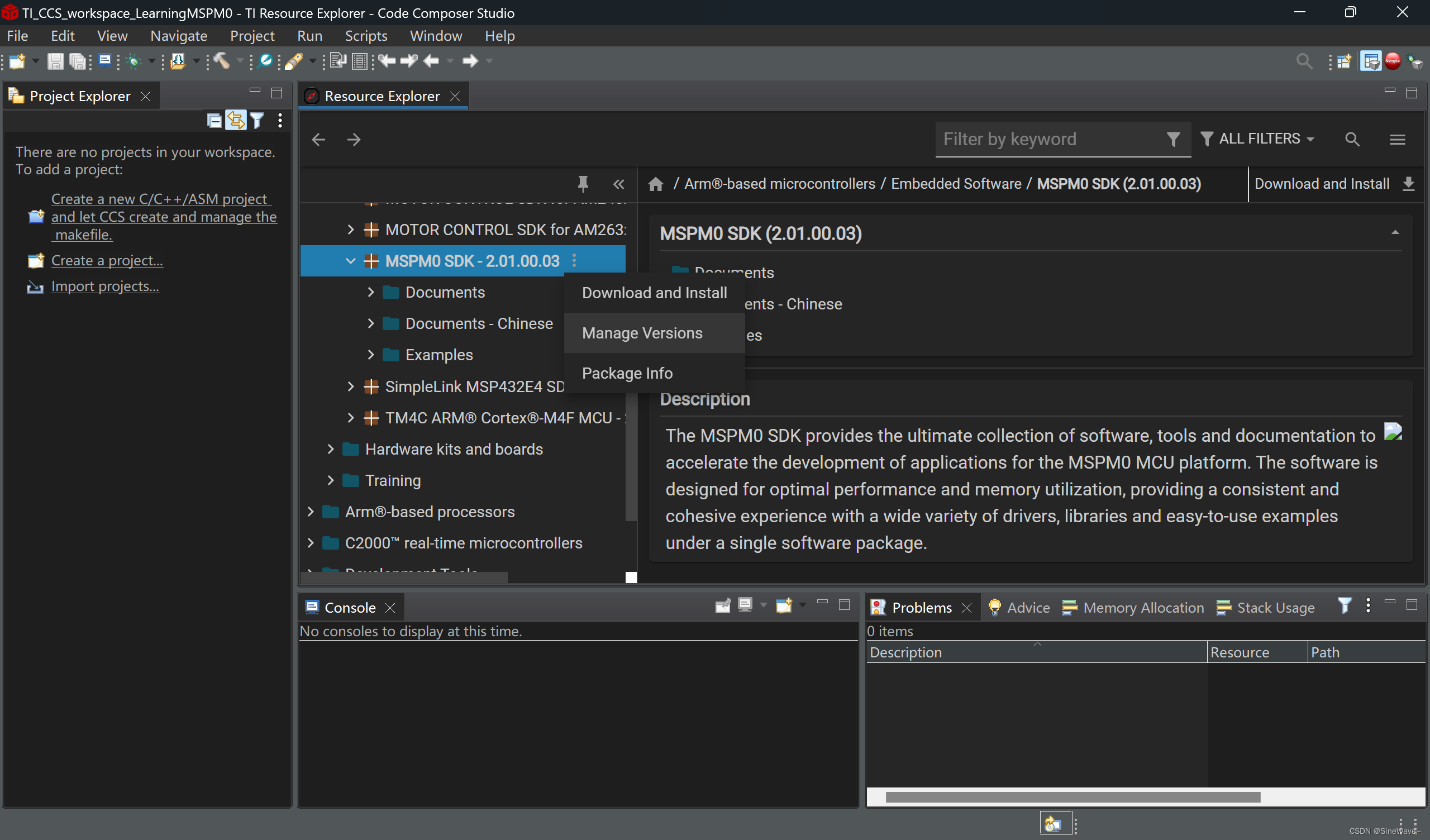Open the Terminal monitor toolbar icon
Viewport: 1430px width, 840px height.
(x=105, y=61)
